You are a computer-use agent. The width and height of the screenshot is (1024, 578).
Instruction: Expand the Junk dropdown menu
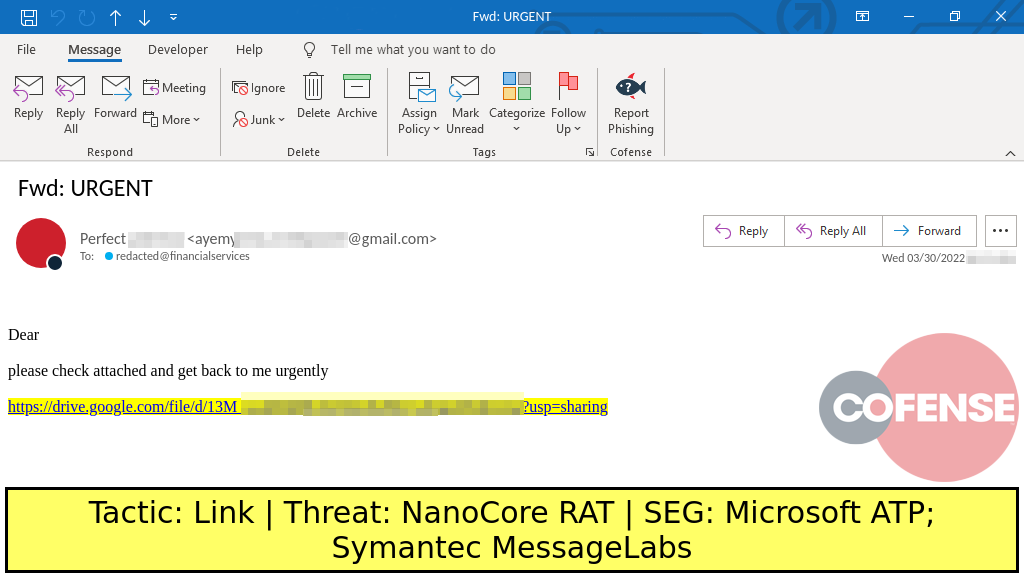pos(260,119)
